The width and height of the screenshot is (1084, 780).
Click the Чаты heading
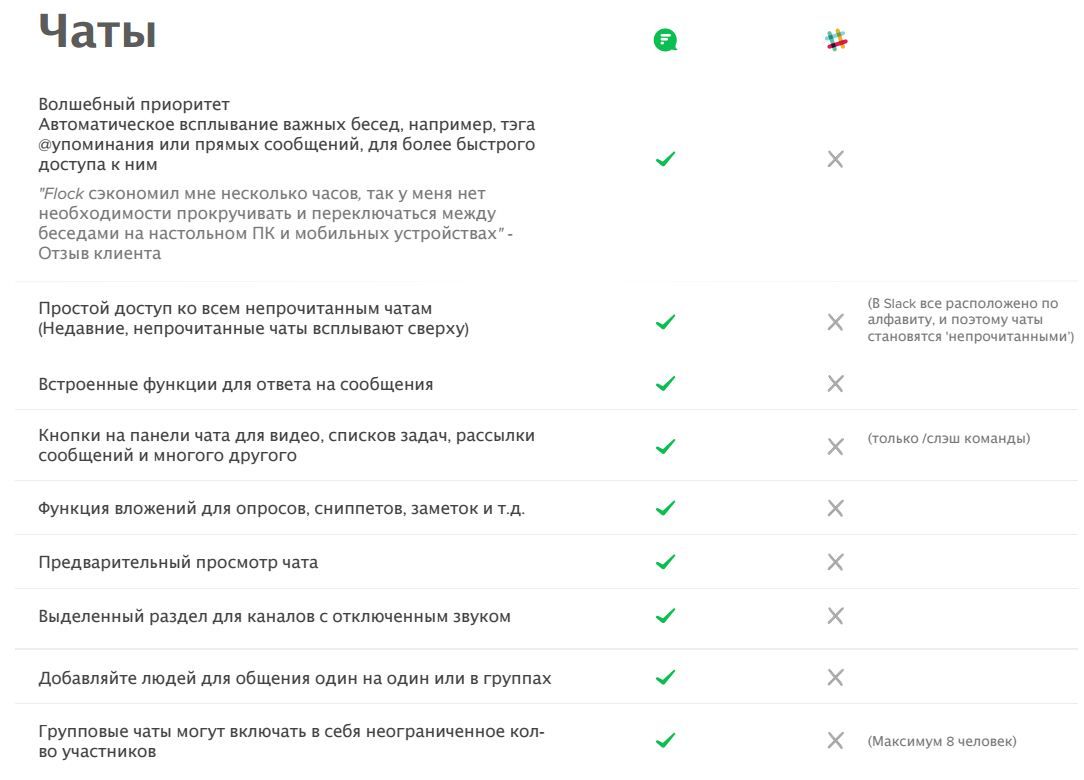[97, 33]
